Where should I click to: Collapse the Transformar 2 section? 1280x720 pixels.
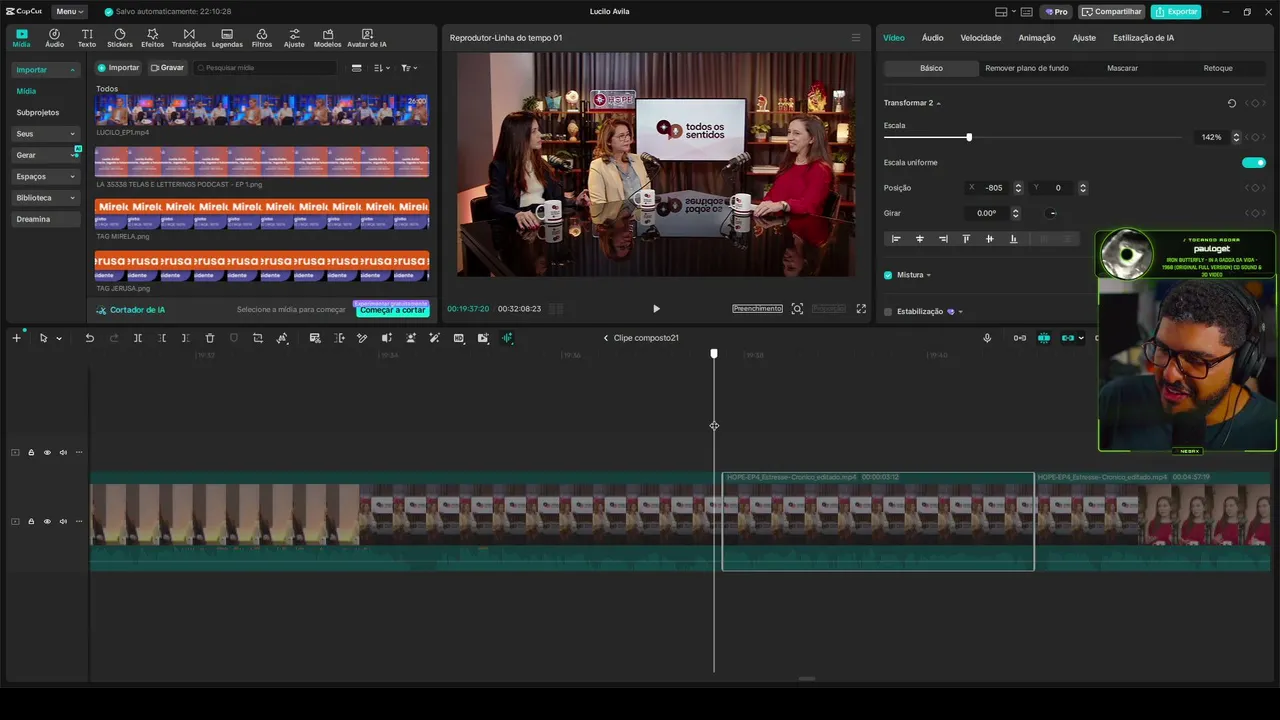point(939,103)
